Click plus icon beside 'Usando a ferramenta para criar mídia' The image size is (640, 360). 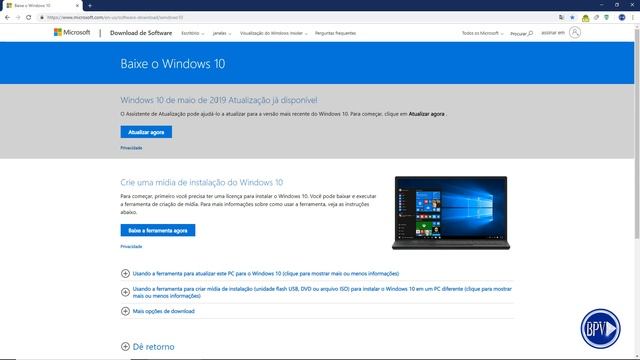click(125, 292)
